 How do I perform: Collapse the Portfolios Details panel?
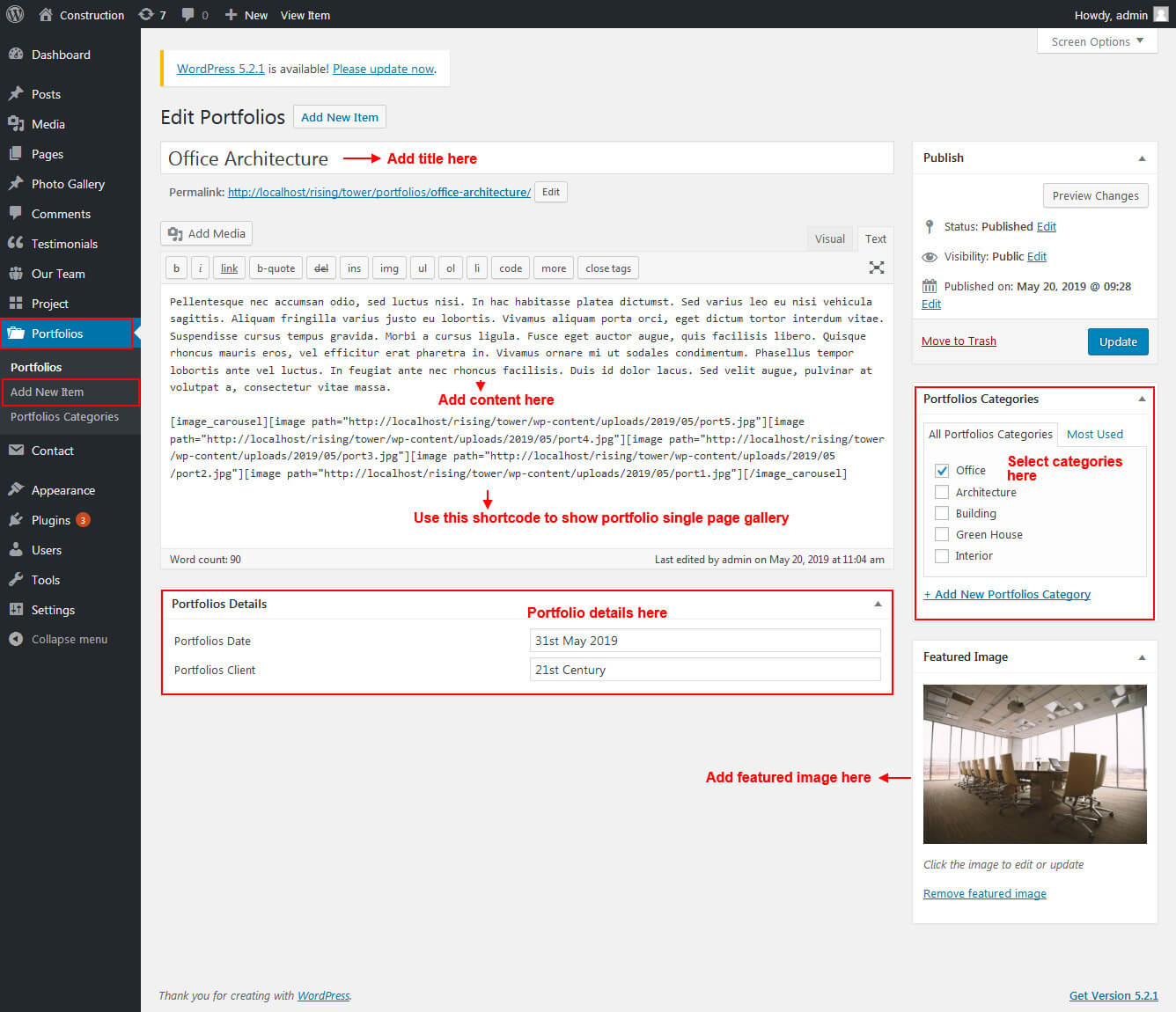(x=878, y=605)
